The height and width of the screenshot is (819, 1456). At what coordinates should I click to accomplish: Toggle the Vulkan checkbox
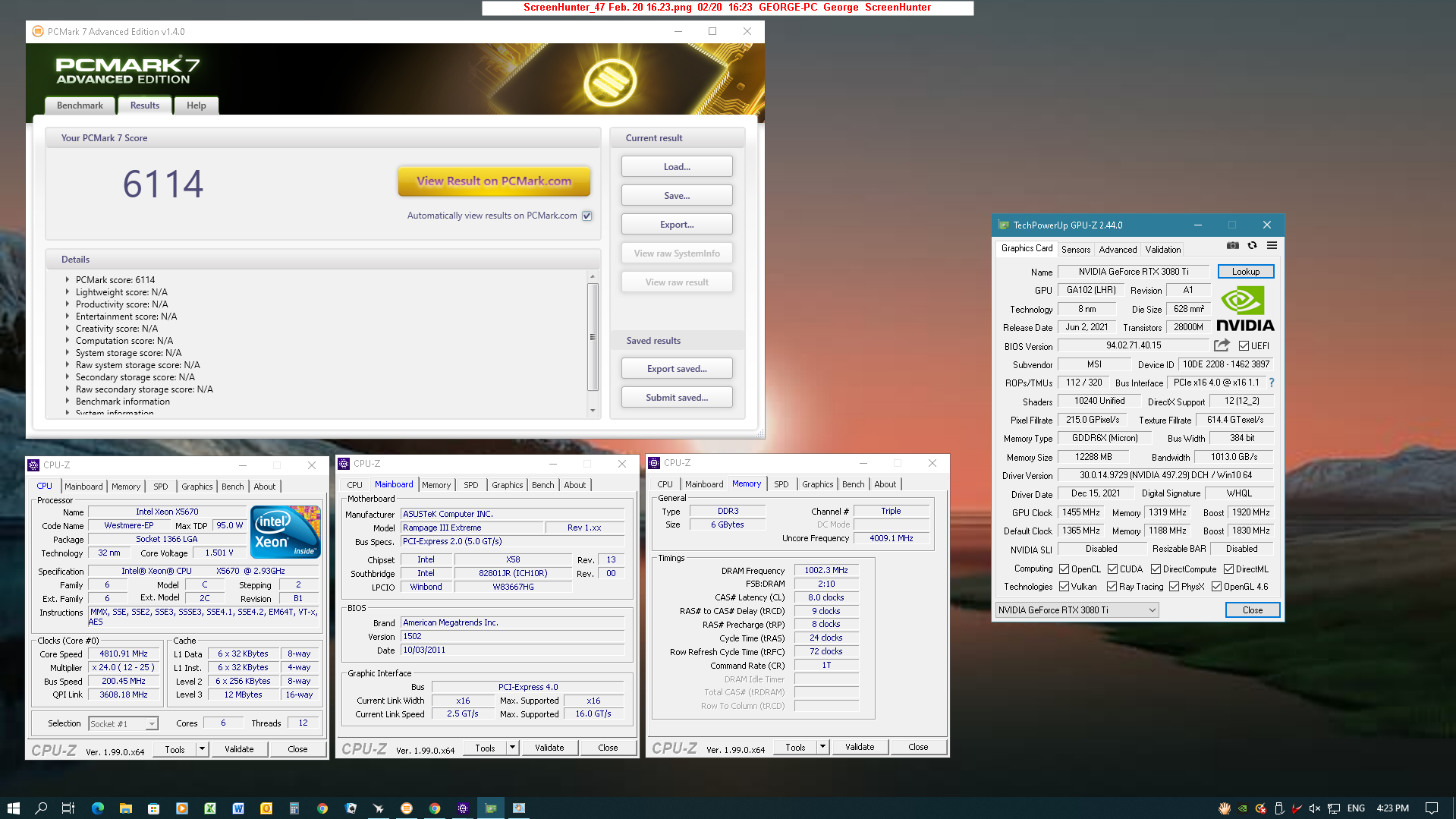click(1064, 586)
